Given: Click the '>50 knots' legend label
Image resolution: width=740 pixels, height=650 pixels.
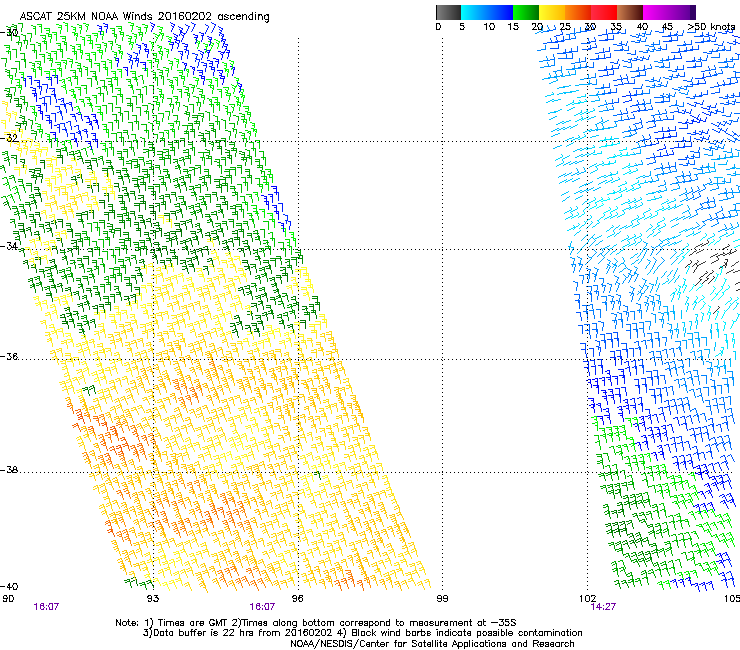Looking at the screenshot, I should click(x=711, y=27).
